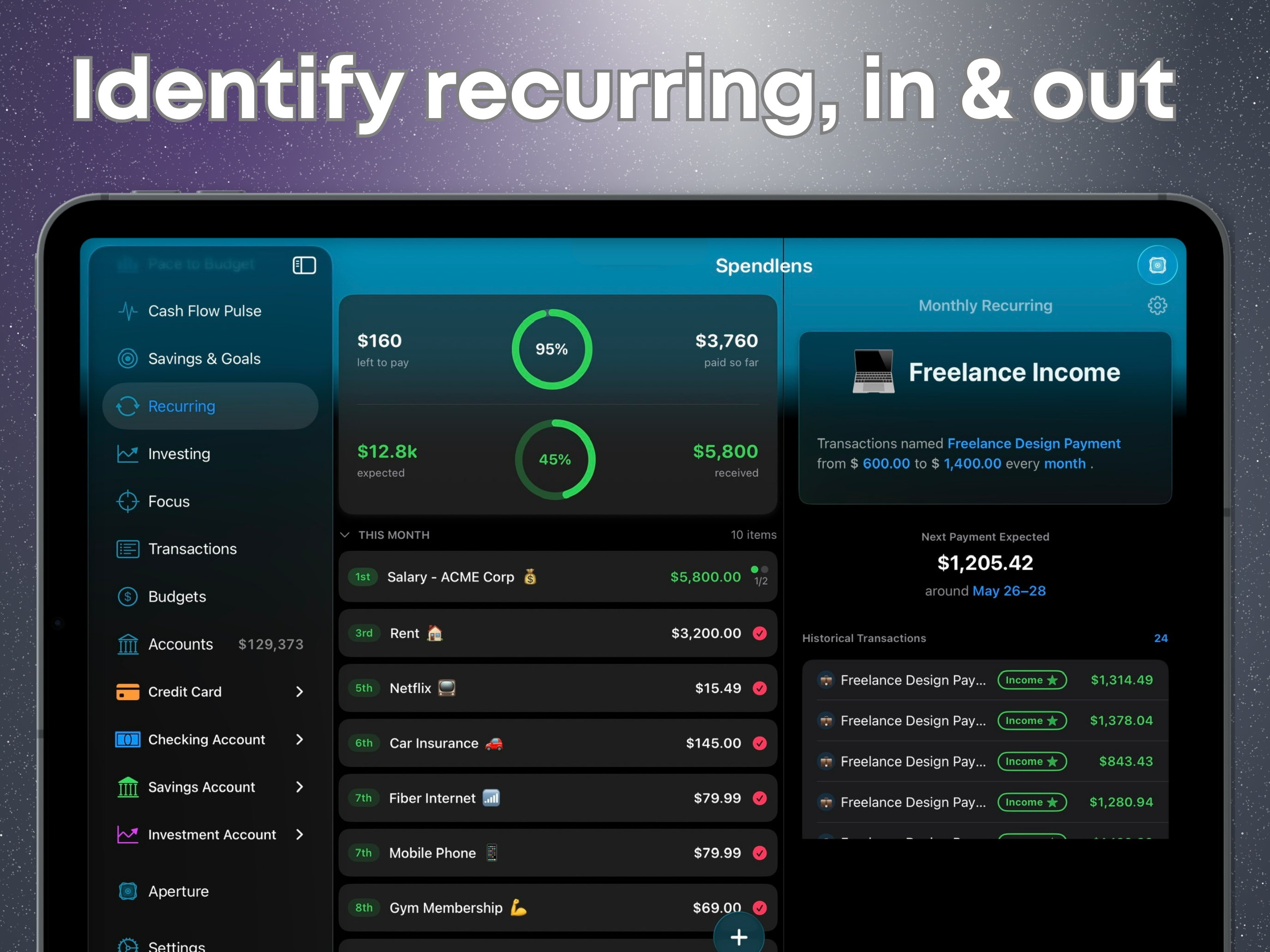
Task: Click the Transactions list icon
Action: point(127,549)
